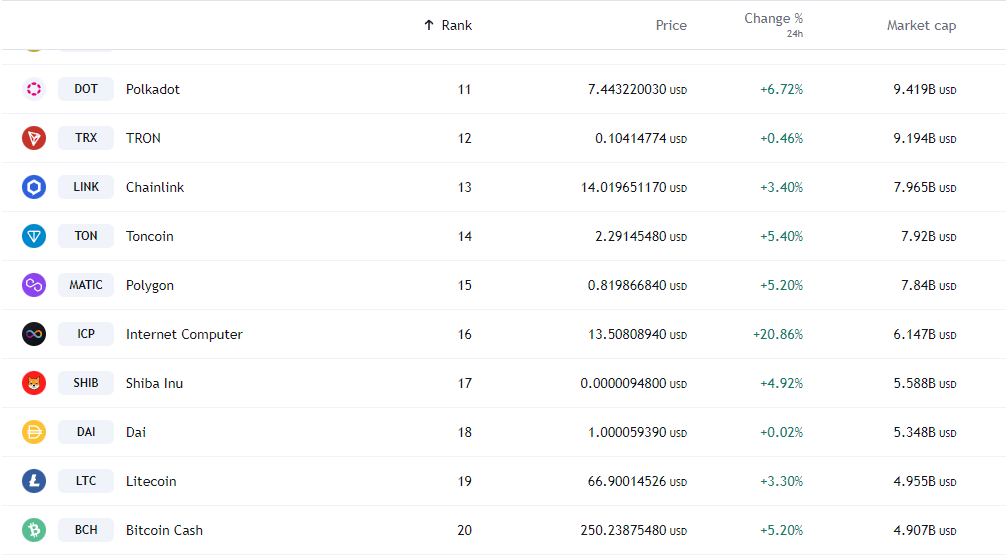Open the Polygon purple logo icon

point(34,285)
